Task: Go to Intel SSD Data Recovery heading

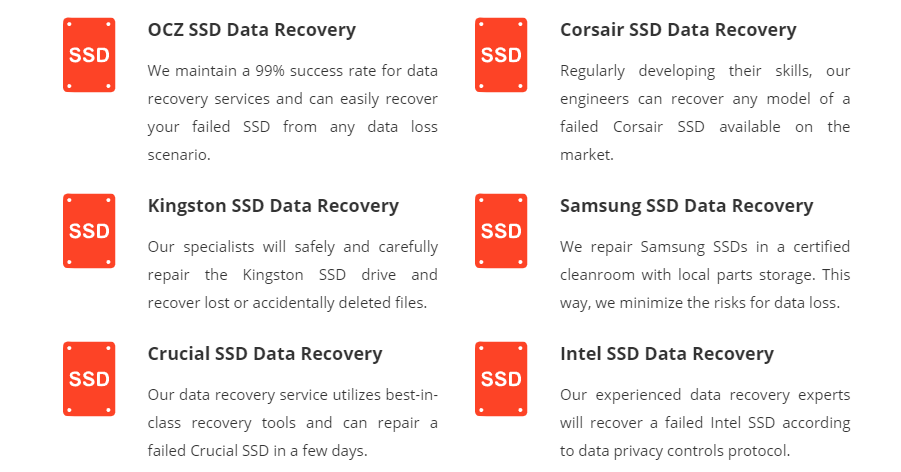Action: (667, 354)
